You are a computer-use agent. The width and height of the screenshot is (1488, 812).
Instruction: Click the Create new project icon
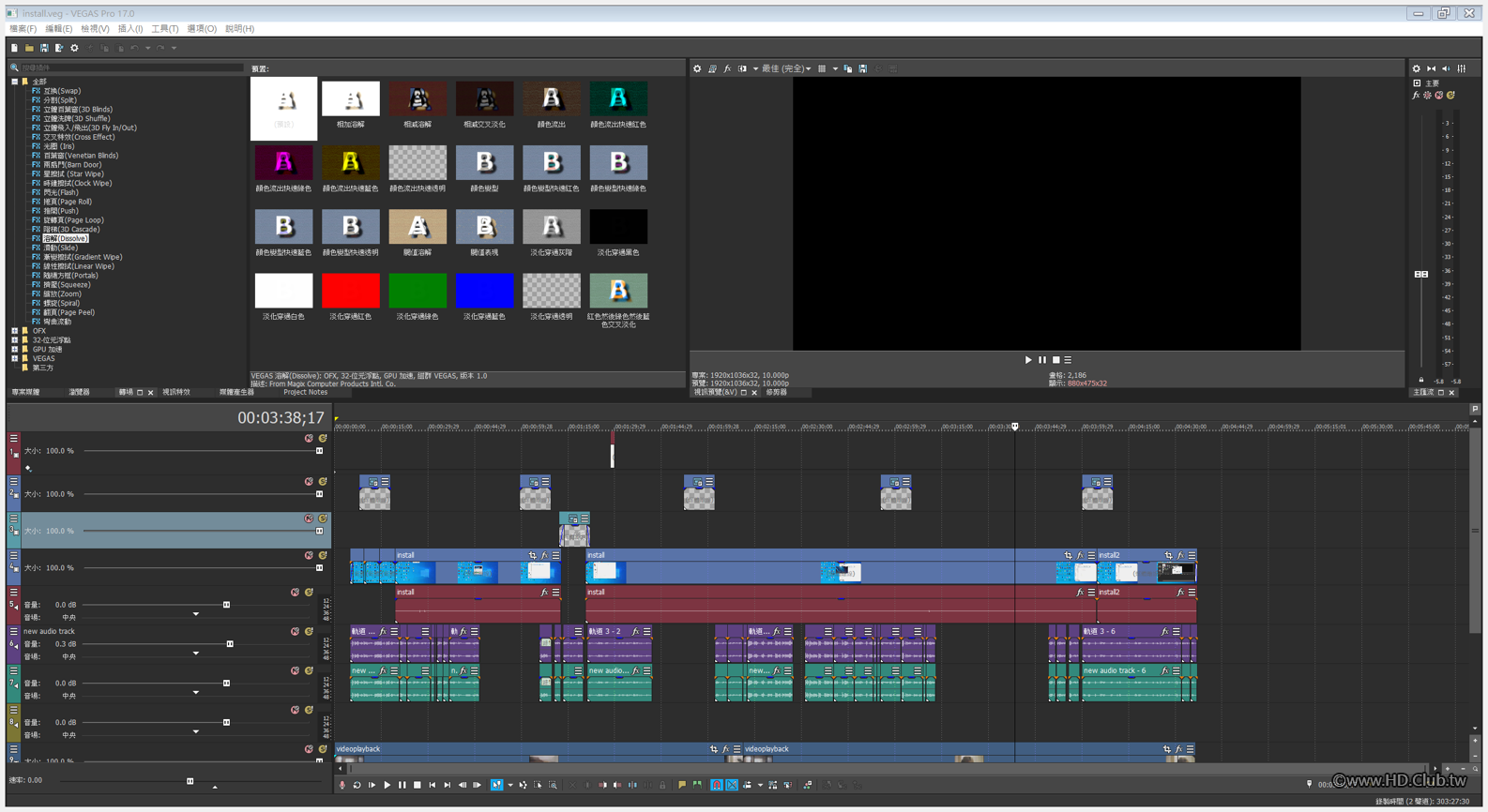click(14, 48)
